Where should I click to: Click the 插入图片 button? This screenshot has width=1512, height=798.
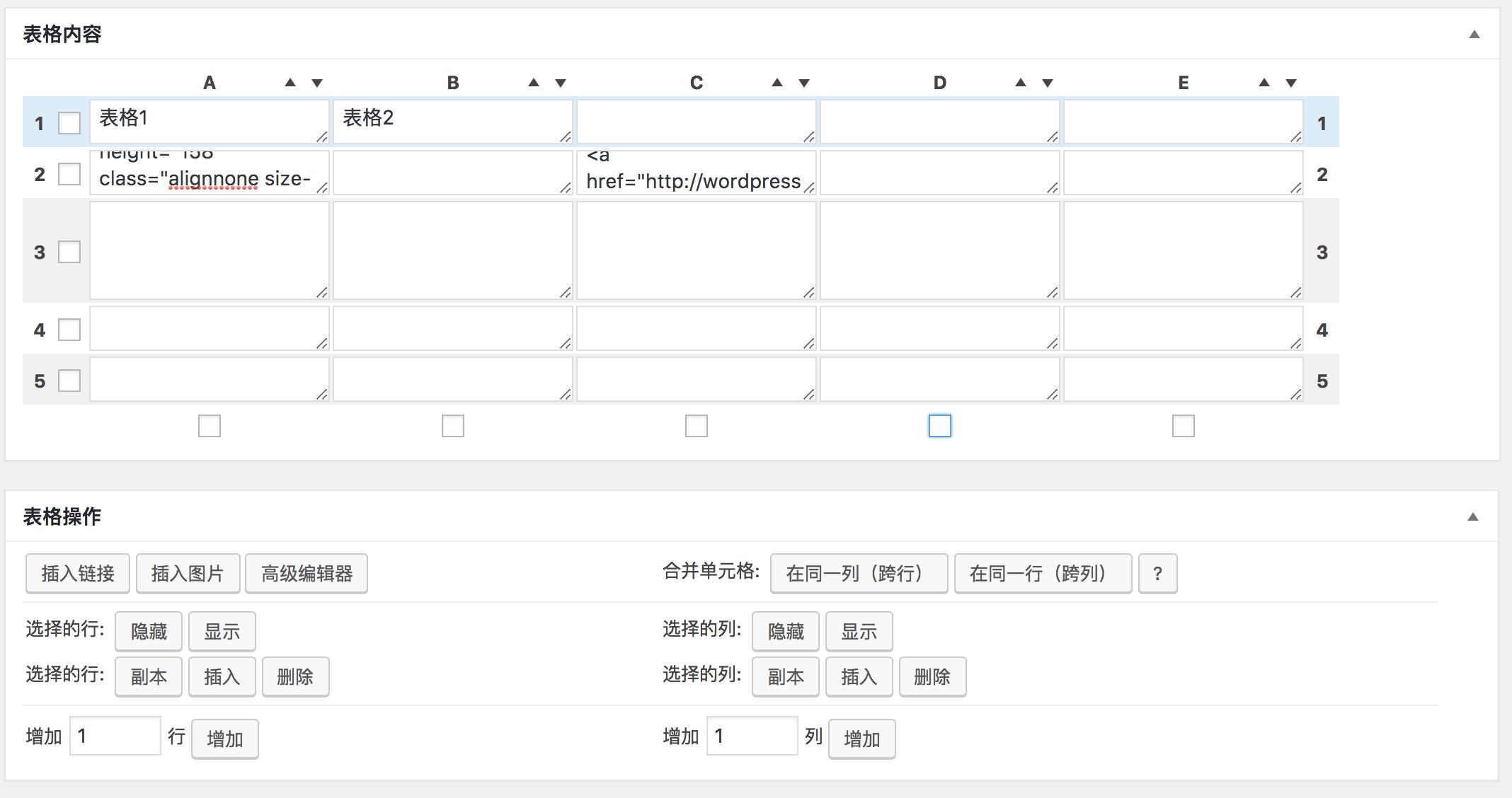[x=188, y=574]
